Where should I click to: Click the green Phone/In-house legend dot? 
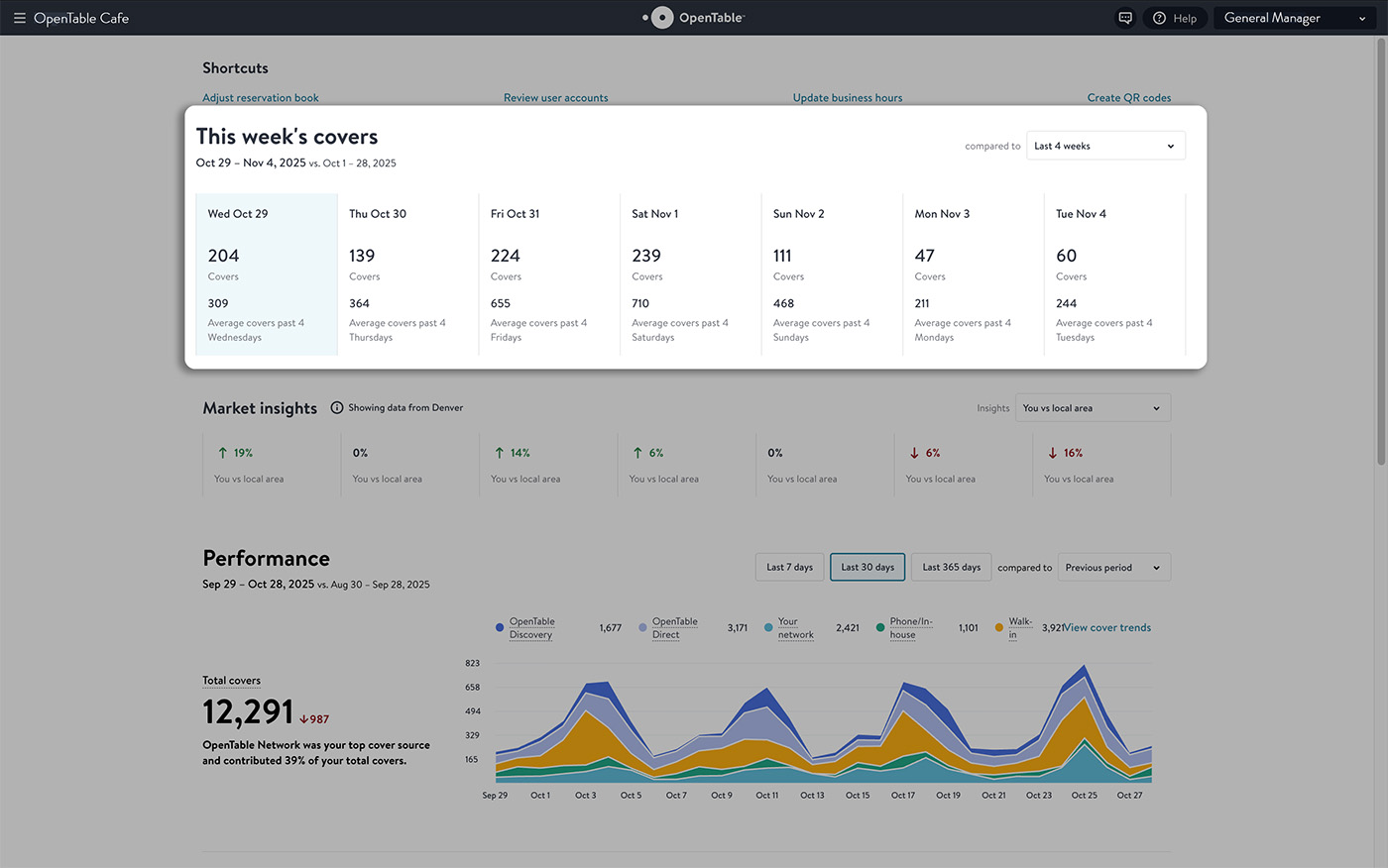(x=879, y=627)
